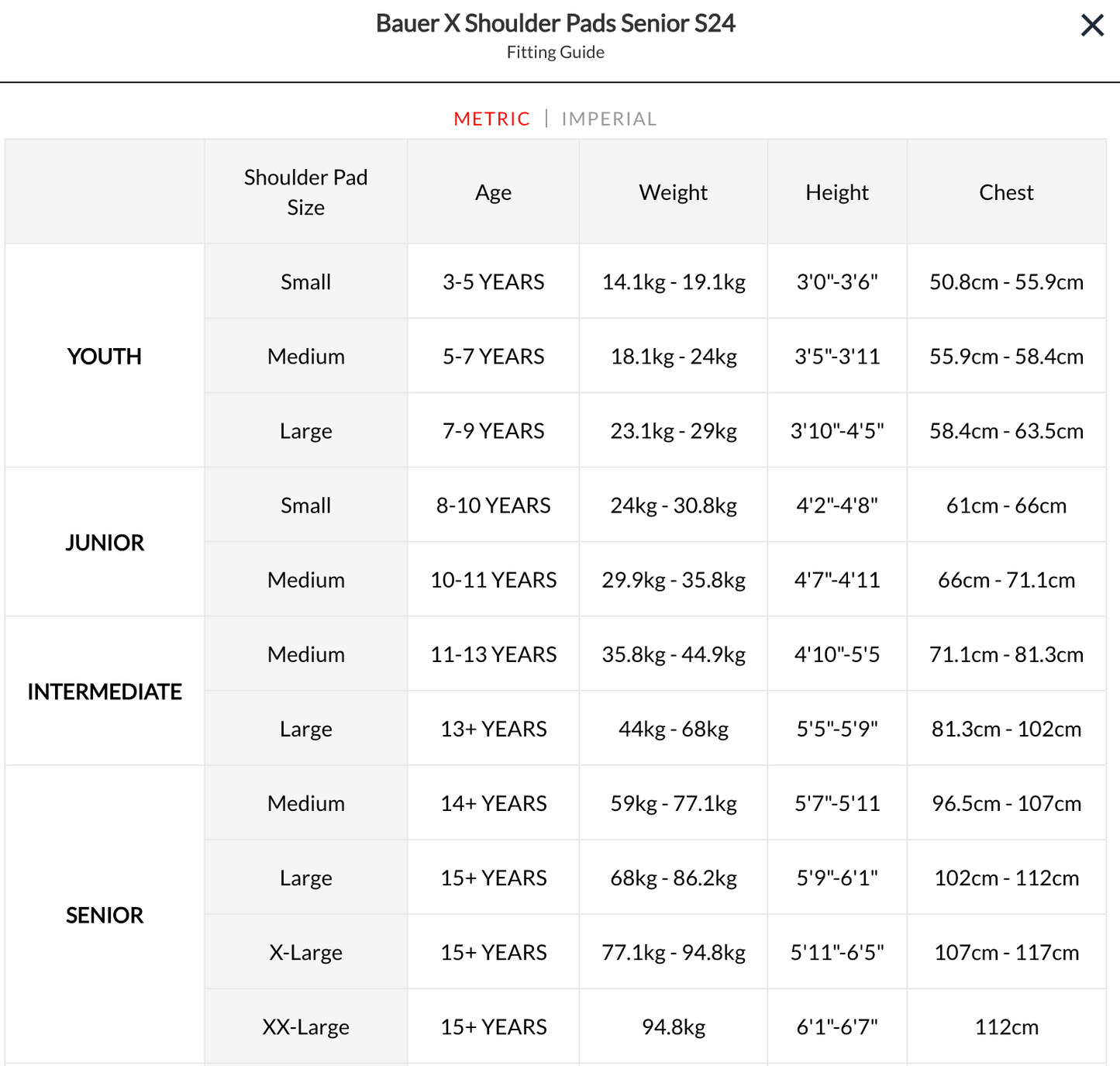Click the '8-10 YEARS' age cell
The height and width of the screenshot is (1066, 1120).
click(494, 505)
